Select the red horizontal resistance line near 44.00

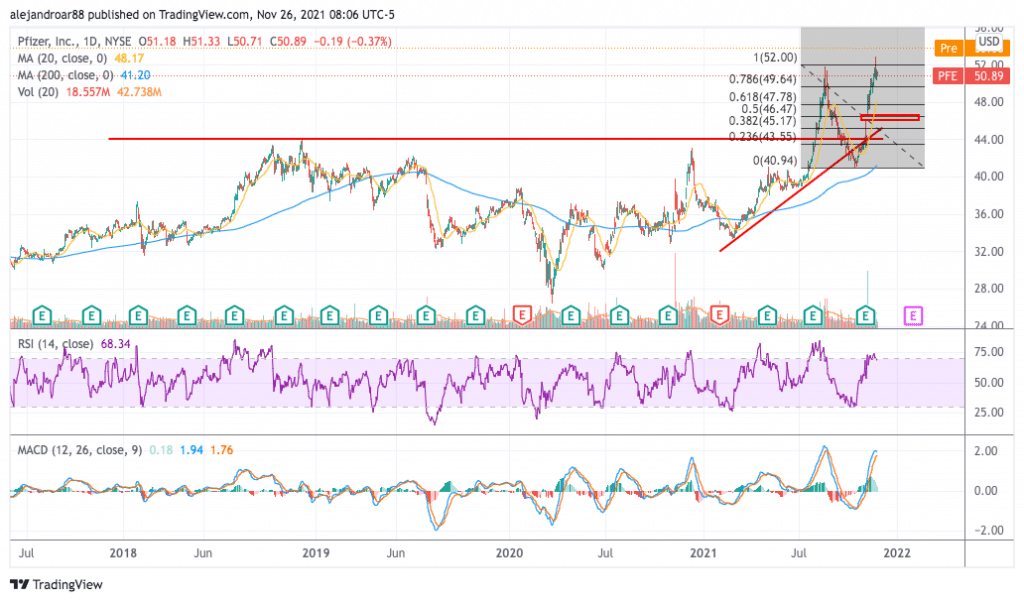495,138
